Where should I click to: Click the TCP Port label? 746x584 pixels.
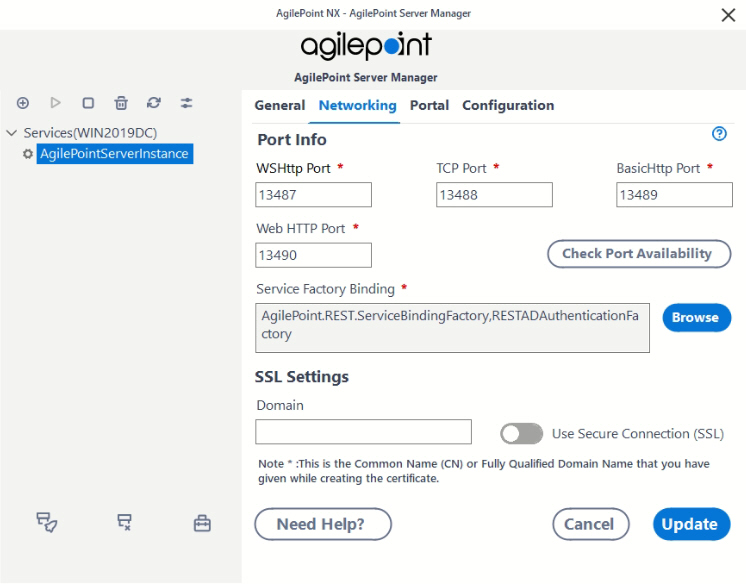pyautogui.click(x=461, y=168)
